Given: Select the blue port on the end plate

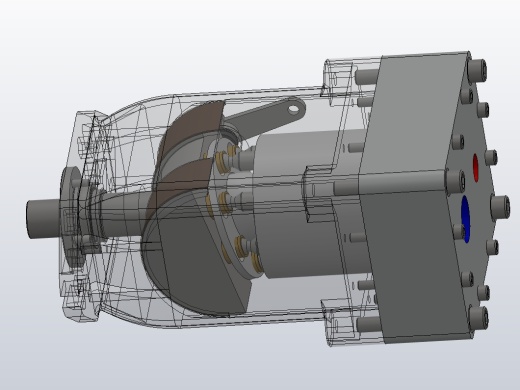Looking at the screenshot, I should coord(466,219).
